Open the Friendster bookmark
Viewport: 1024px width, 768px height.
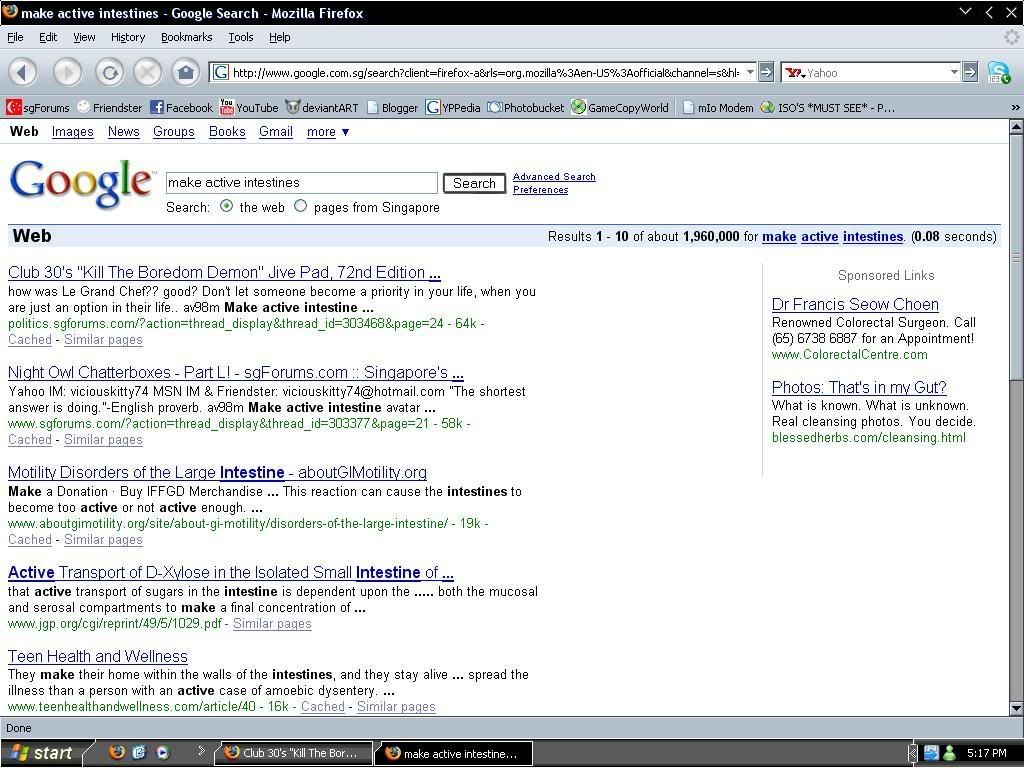tap(109, 108)
